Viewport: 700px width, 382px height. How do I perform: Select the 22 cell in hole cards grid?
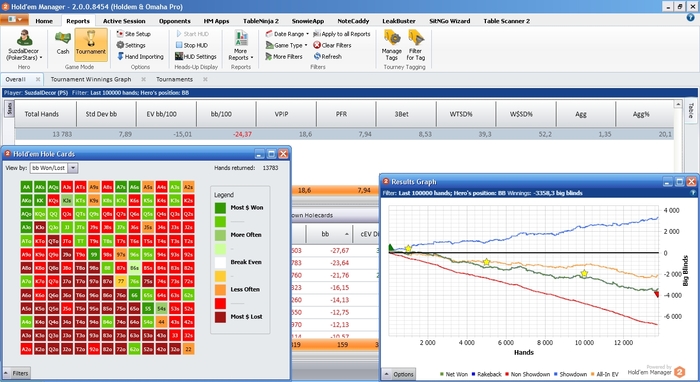pyautogui.click(x=188, y=349)
